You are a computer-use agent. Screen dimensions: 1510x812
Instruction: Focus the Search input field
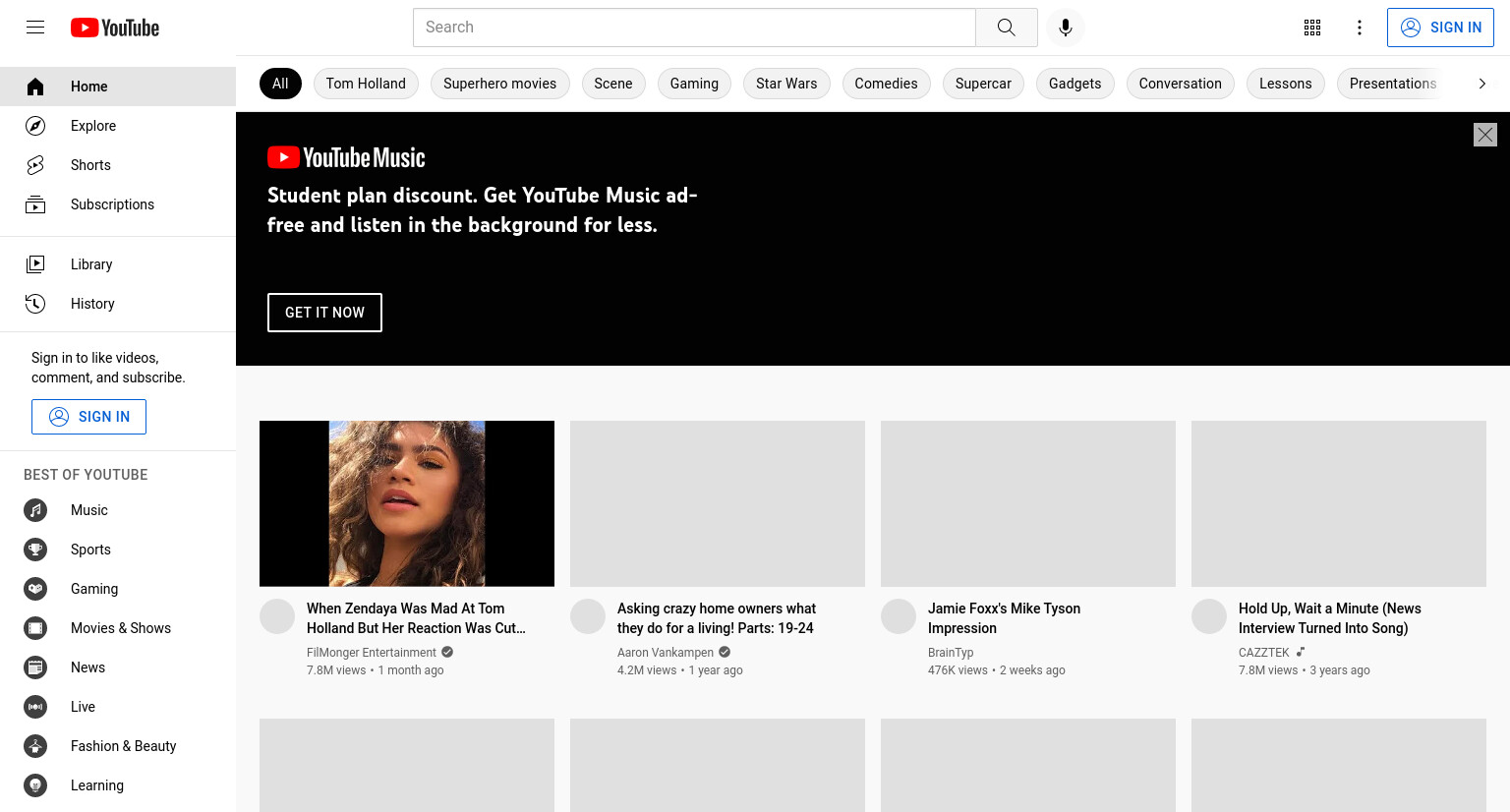694,28
